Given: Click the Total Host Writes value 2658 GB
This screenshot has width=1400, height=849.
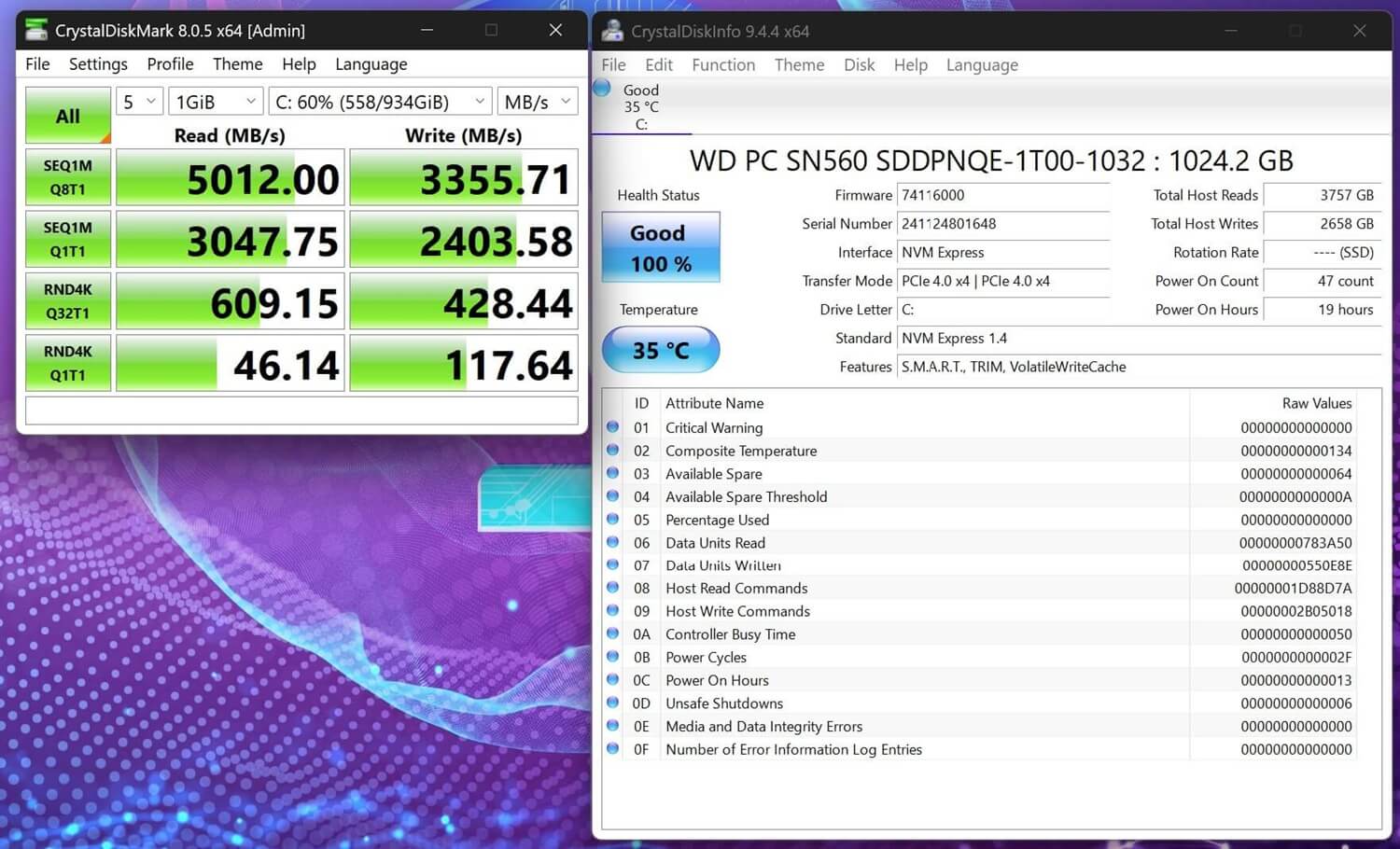Looking at the screenshot, I should click(x=1323, y=224).
